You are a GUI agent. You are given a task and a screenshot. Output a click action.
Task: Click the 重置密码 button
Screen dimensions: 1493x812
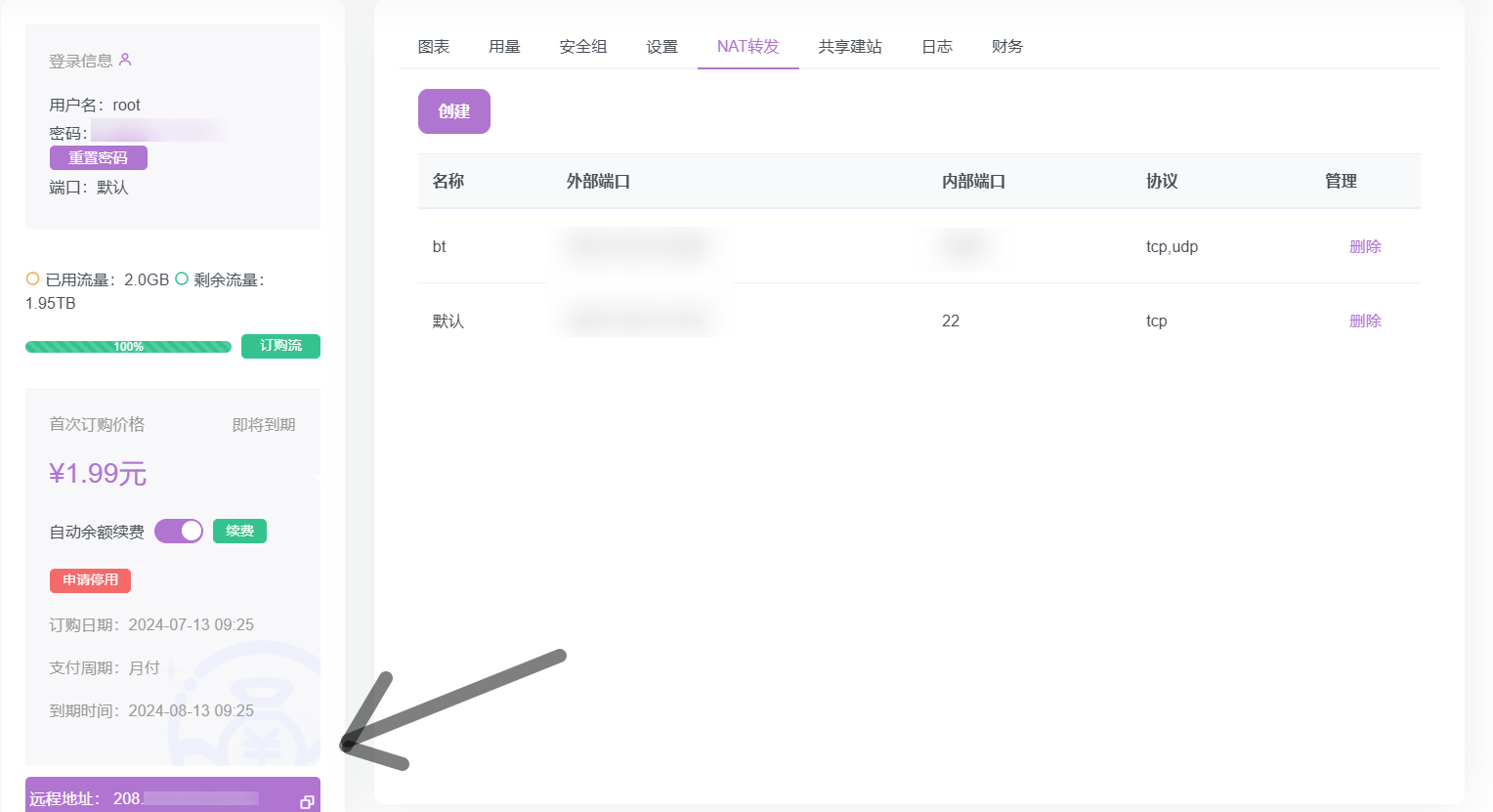point(99,157)
